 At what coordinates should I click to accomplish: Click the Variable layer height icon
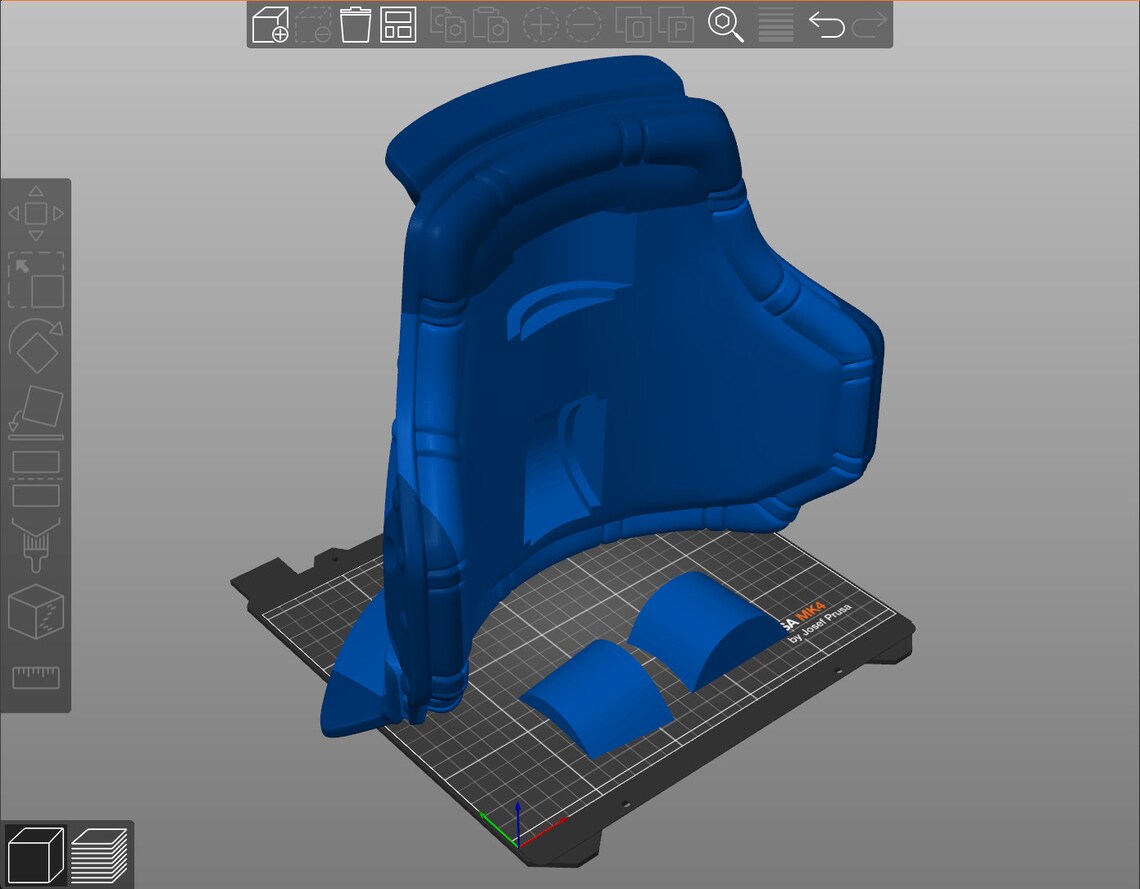click(776, 25)
